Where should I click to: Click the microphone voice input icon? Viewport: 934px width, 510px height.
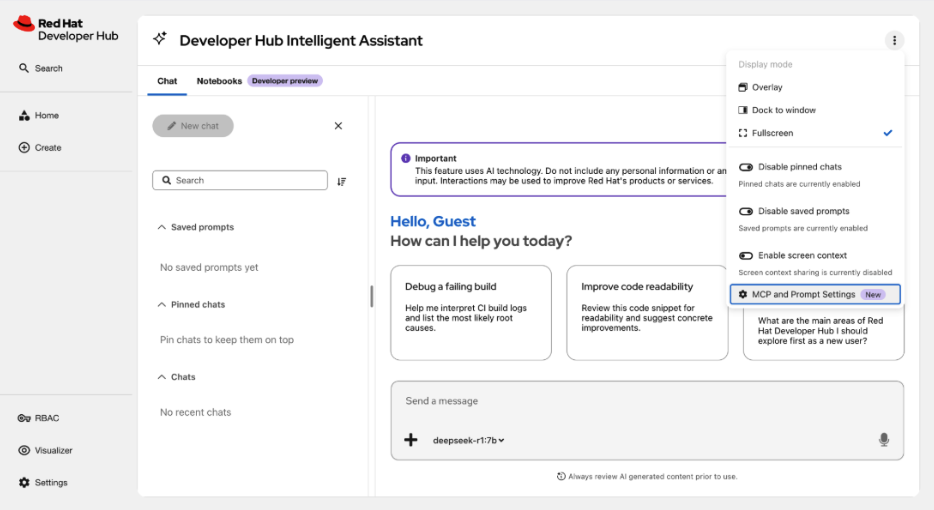click(884, 440)
